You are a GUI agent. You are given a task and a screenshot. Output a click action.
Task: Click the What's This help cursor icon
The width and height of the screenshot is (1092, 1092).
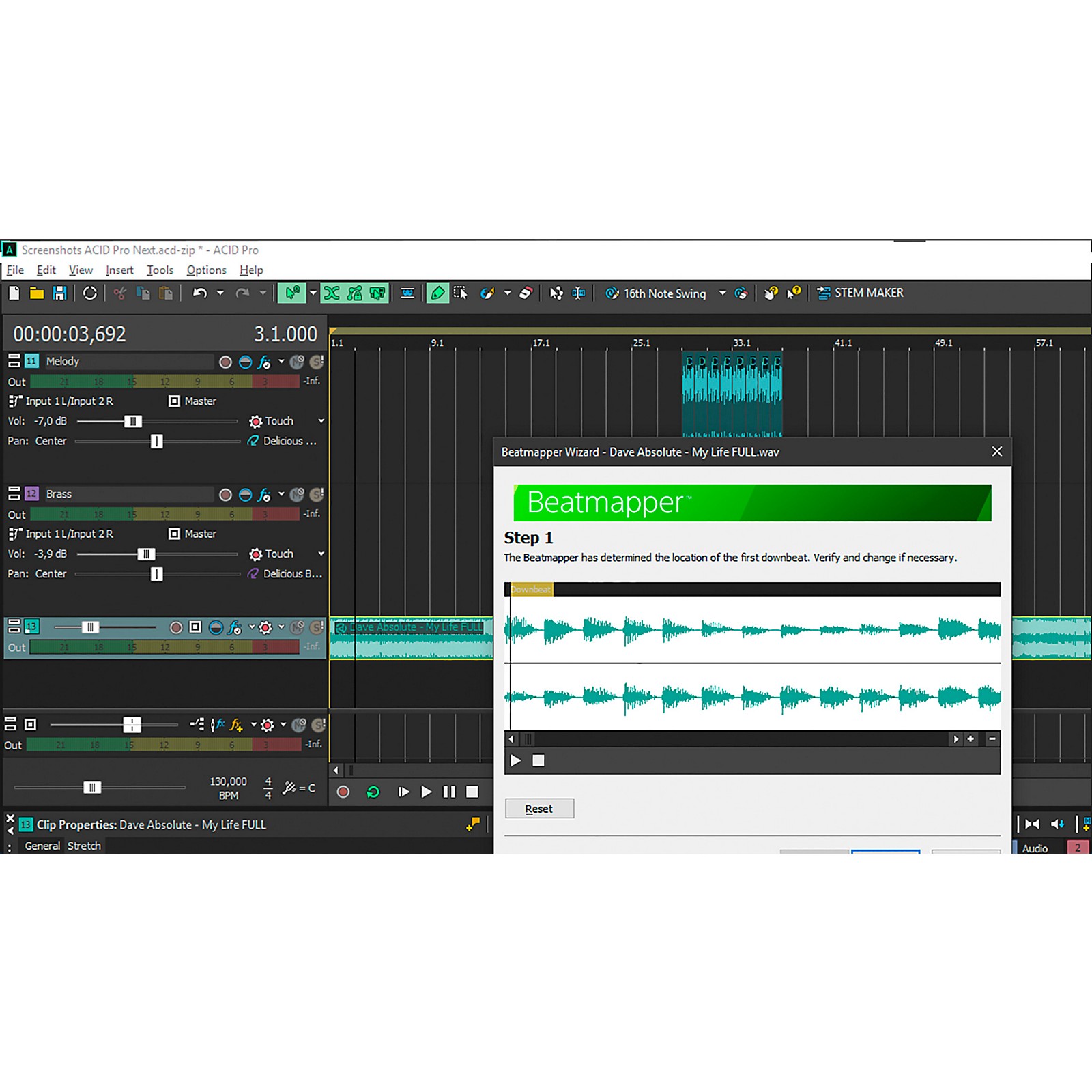pos(794,293)
